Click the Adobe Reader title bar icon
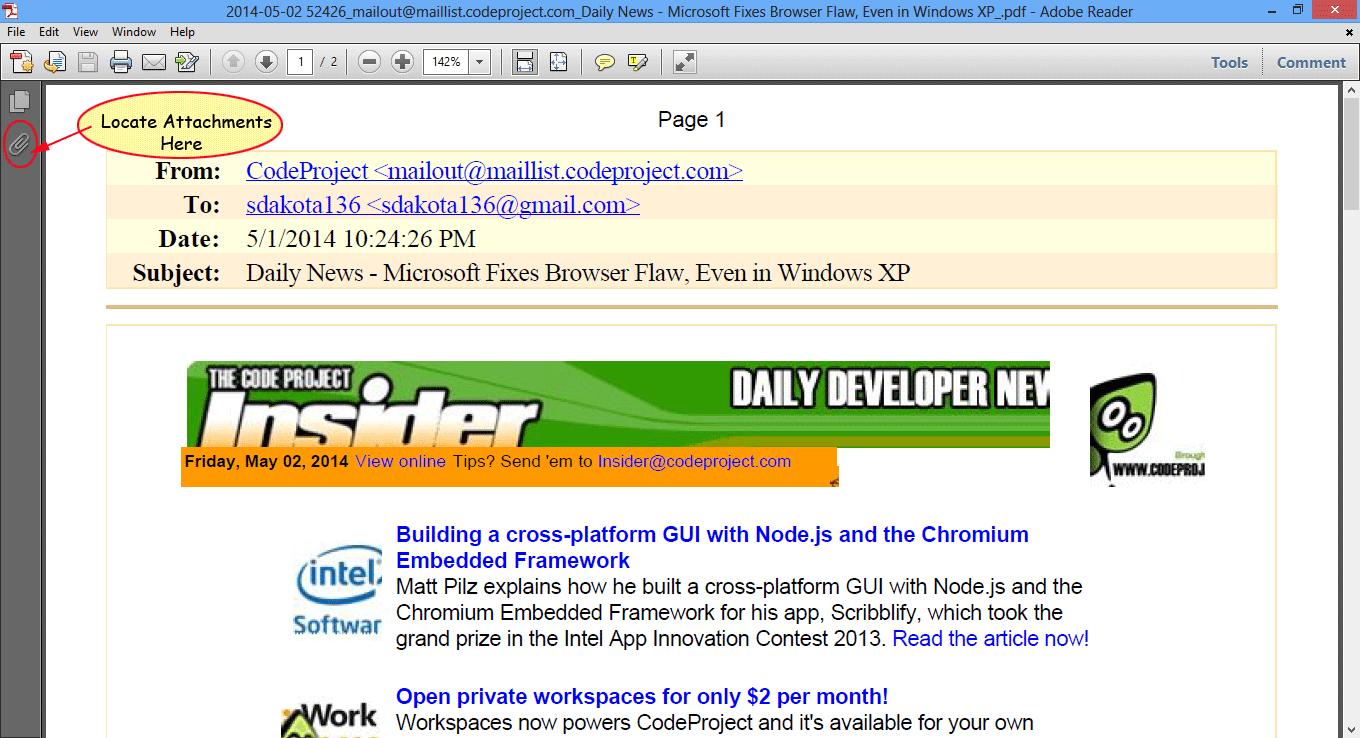This screenshot has width=1360, height=738. [11, 11]
